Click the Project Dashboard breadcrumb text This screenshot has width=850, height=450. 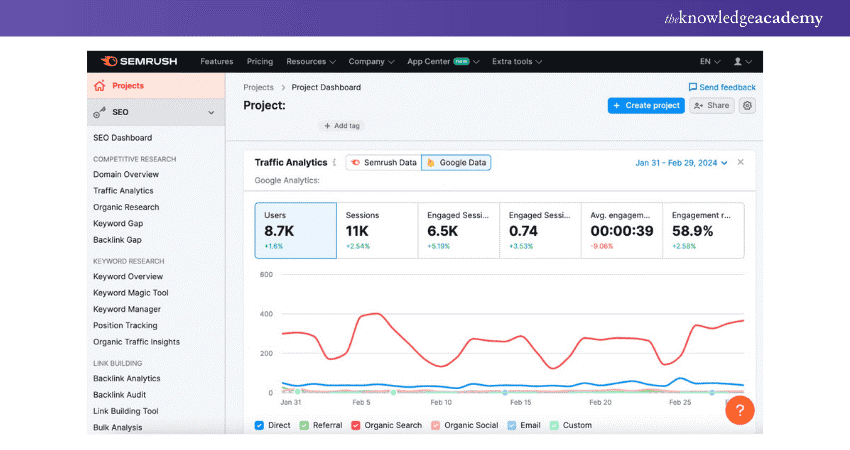[x=326, y=87]
